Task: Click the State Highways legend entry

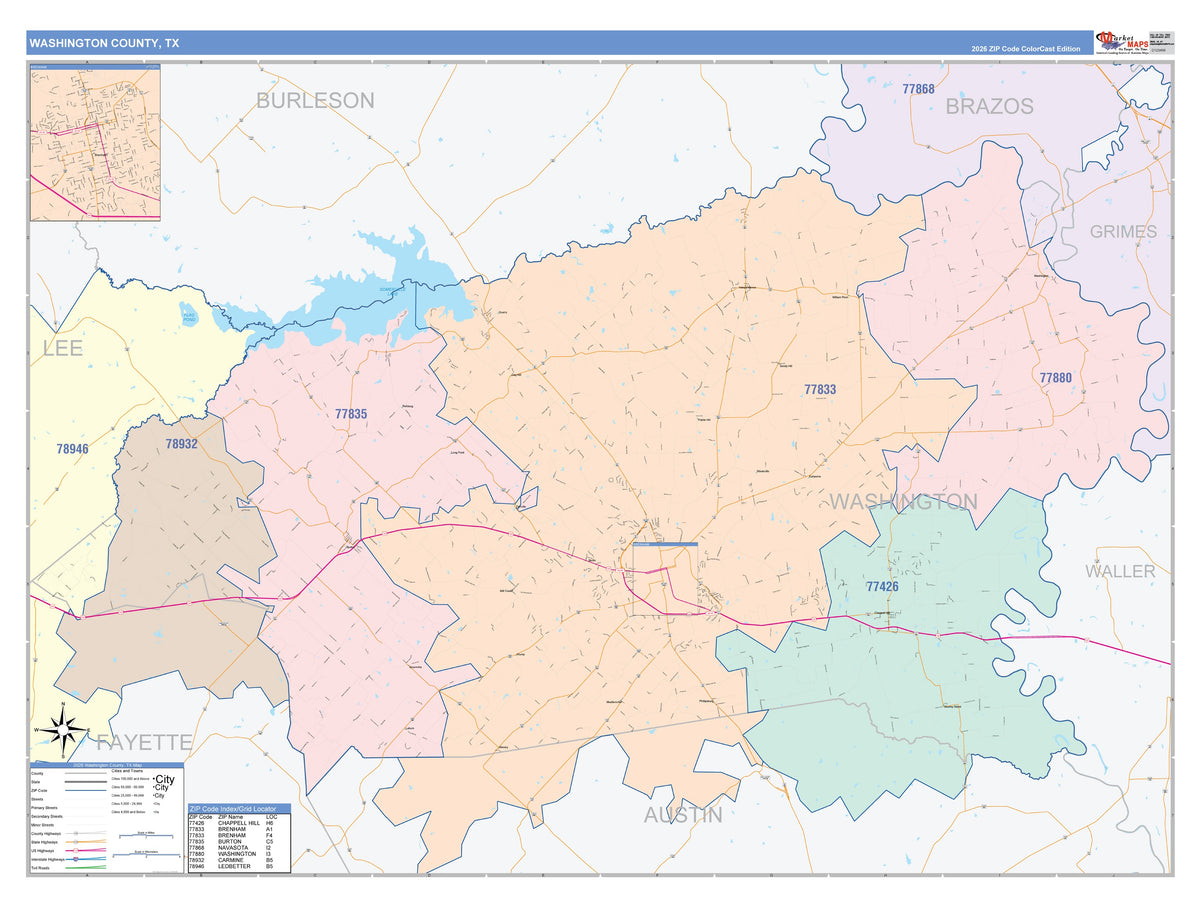Action: point(69,842)
